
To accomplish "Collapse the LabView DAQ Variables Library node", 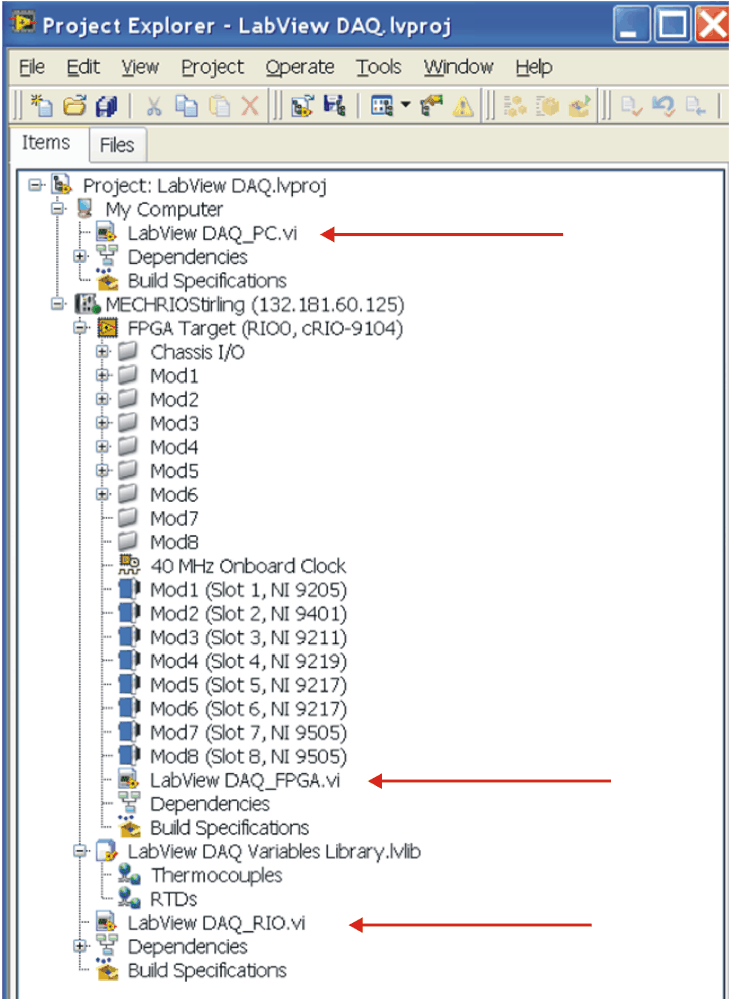I will (80, 851).
